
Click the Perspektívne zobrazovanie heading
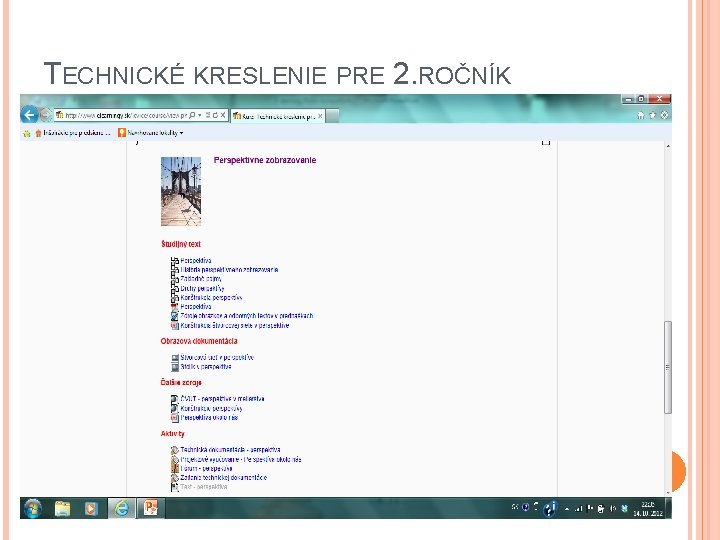(x=265, y=160)
